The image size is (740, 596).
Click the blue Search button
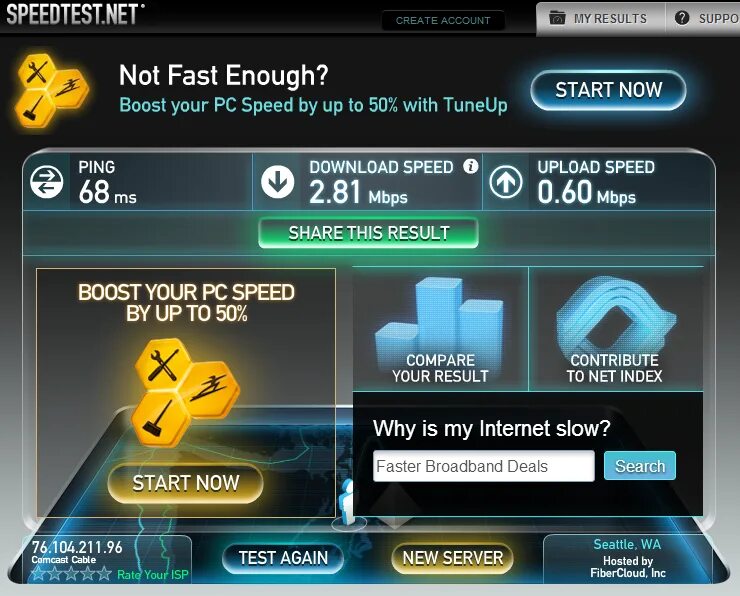pyautogui.click(x=640, y=466)
